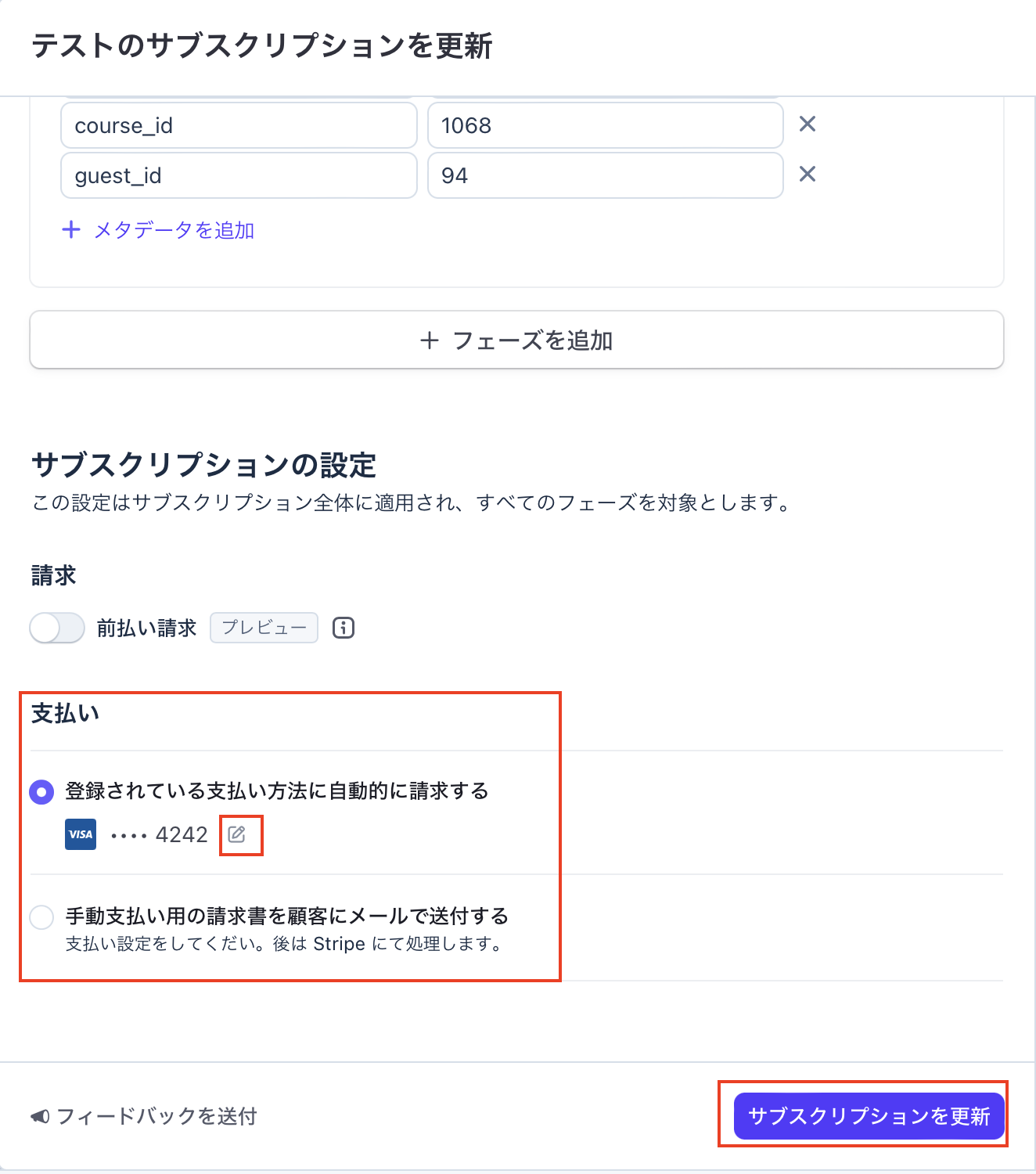The image size is (1036, 1174).
Task: Click the Visa card logo
Action: click(x=81, y=834)
